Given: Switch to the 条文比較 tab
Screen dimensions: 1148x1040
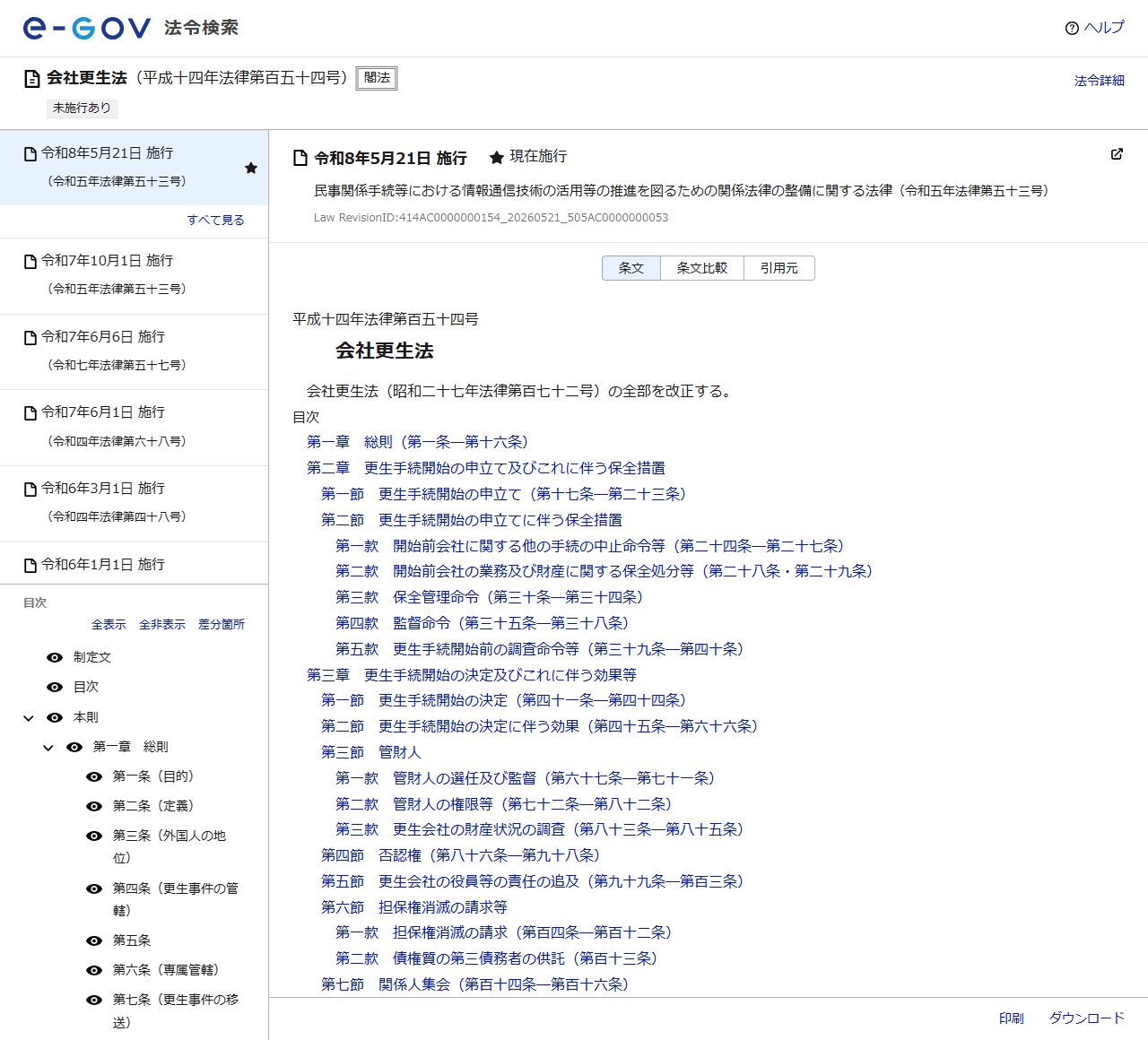Looking at the screenshot, I should pyautogui.click(x=702, y=268).
